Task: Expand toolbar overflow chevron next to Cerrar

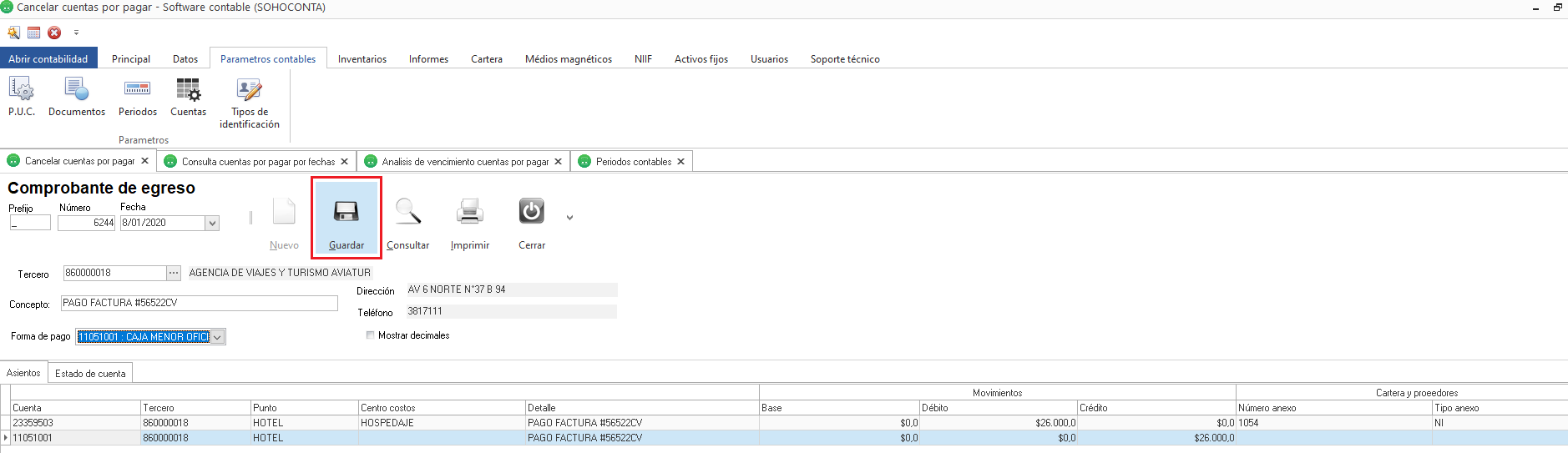Action: pos(569,218)
